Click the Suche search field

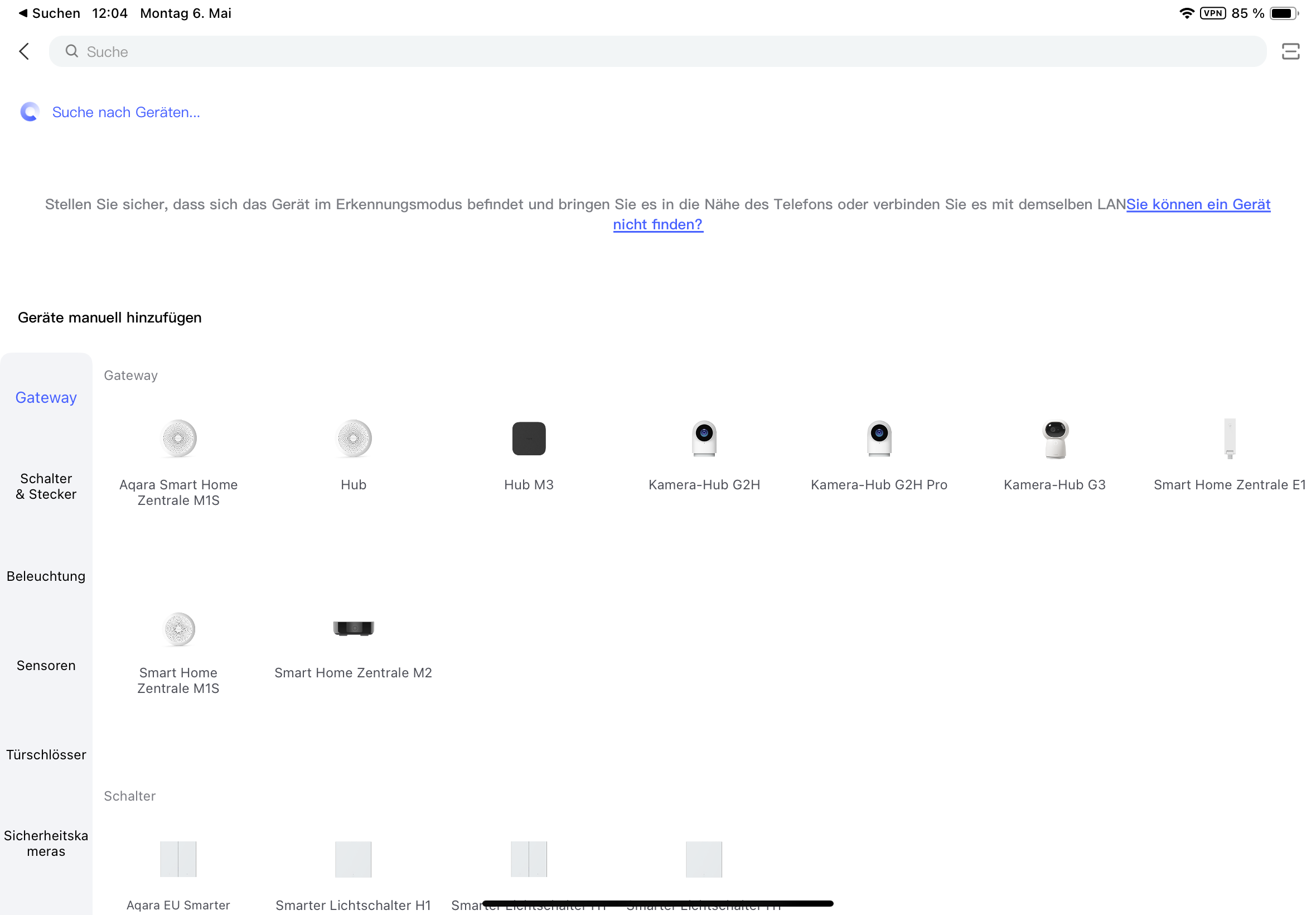(x=656, y=51)
